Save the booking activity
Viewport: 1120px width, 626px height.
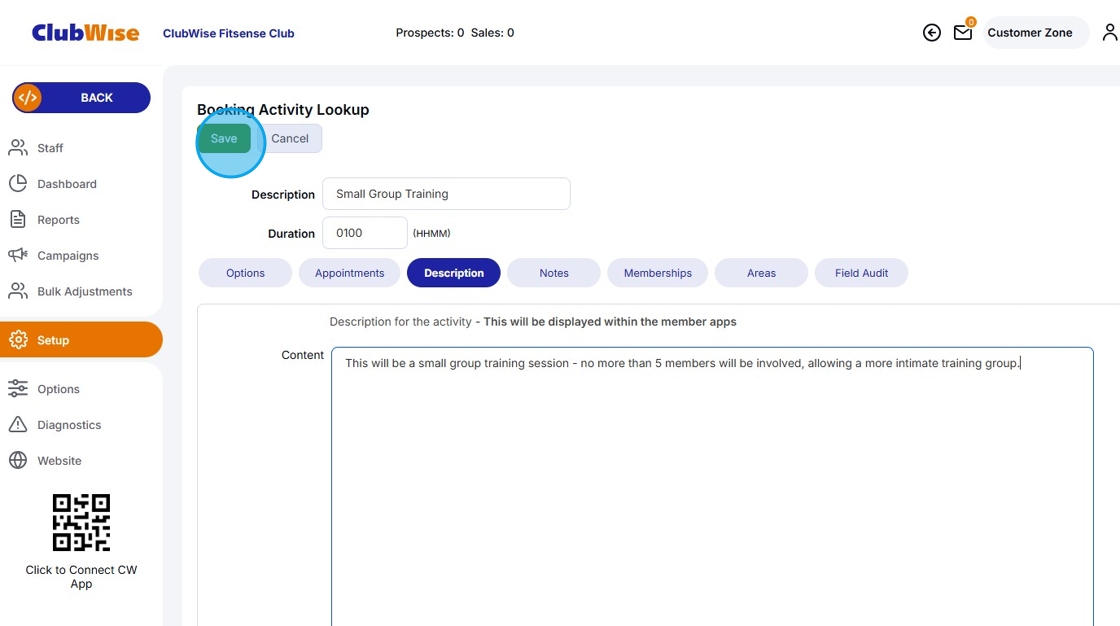click(224, 139)
